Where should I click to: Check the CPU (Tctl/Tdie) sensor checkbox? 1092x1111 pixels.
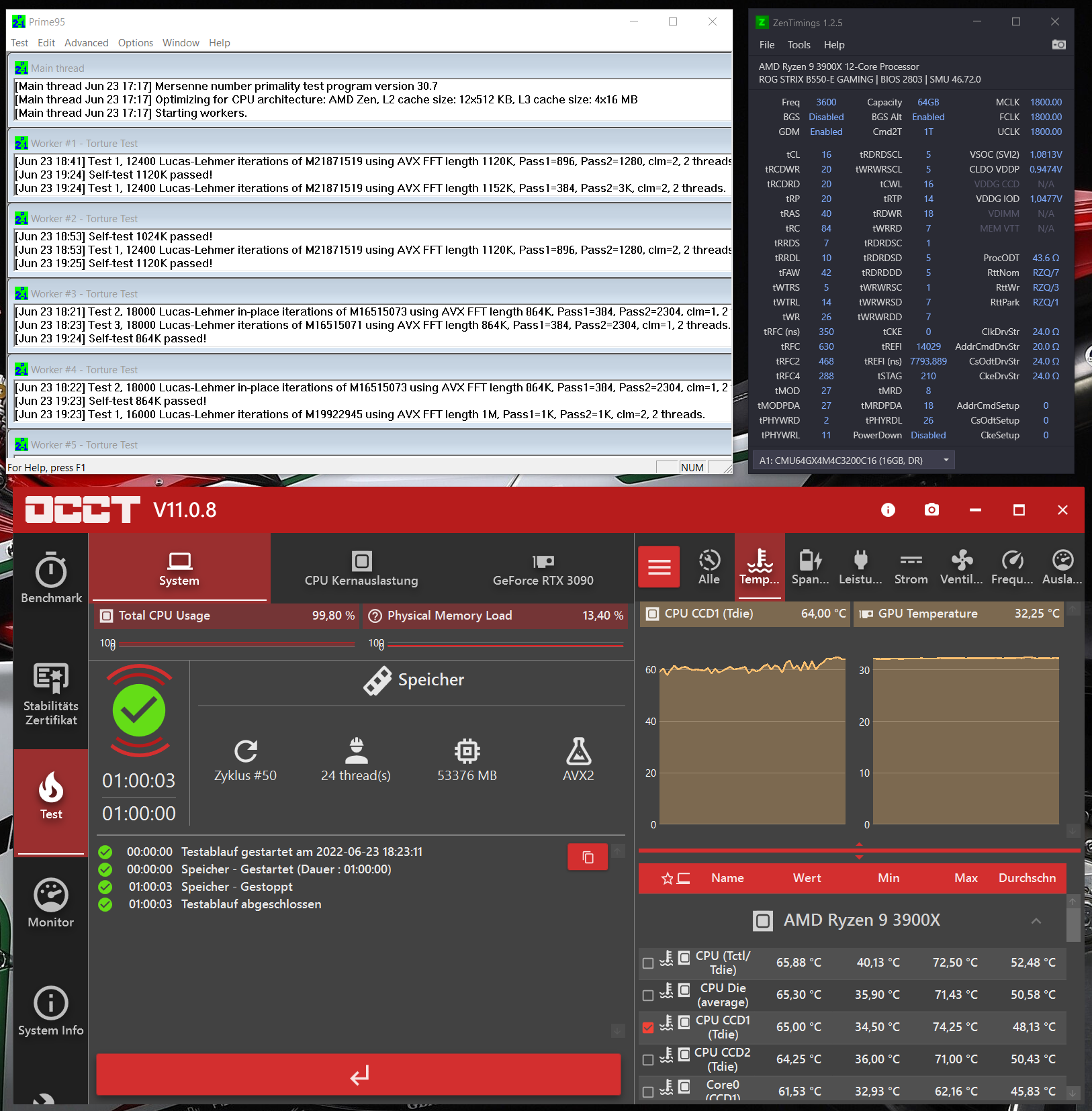pos(648,963)
